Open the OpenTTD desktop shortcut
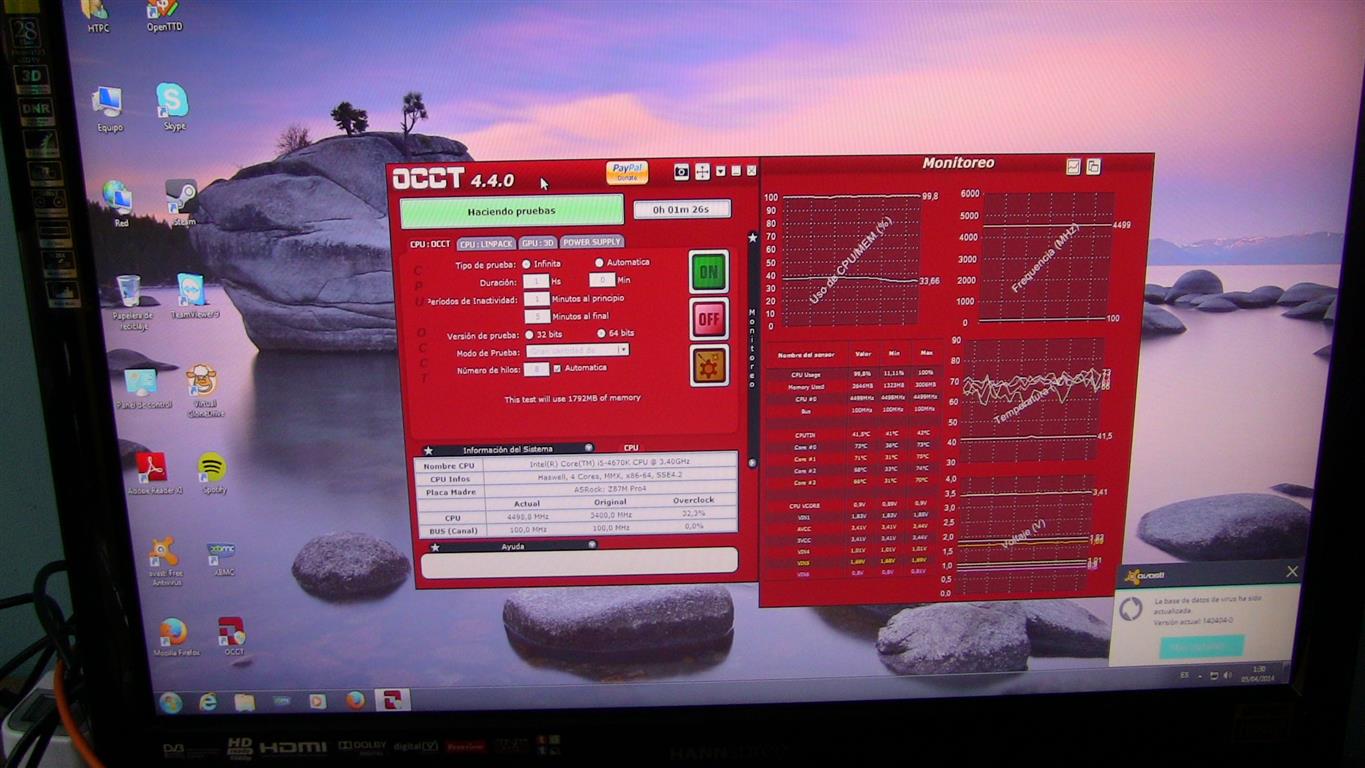Screen dimensions: 1365x768 (164, 15)
